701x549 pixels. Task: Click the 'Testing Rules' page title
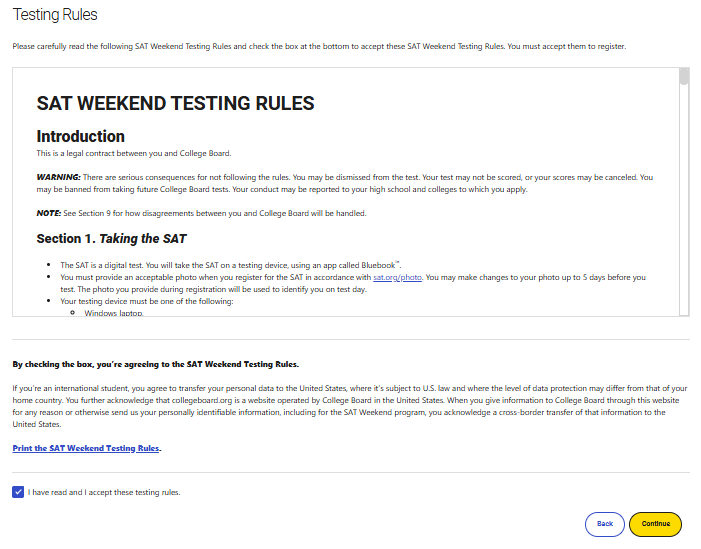click(54, 16)
